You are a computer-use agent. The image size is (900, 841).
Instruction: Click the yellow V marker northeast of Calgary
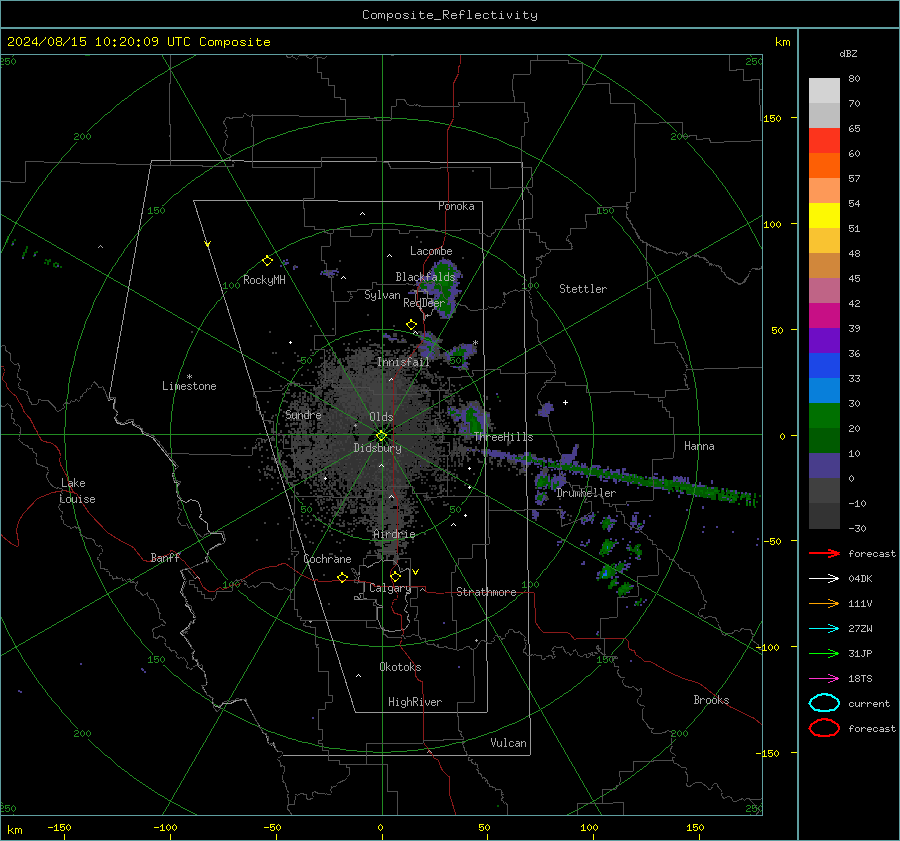[x=416, y=572]
